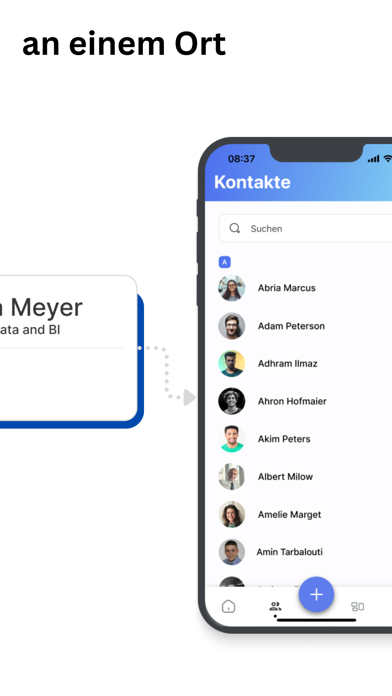Viewport: 392px width, 696px height.
Task: Click the Suchen search field
Action: (x=305, y=228)
